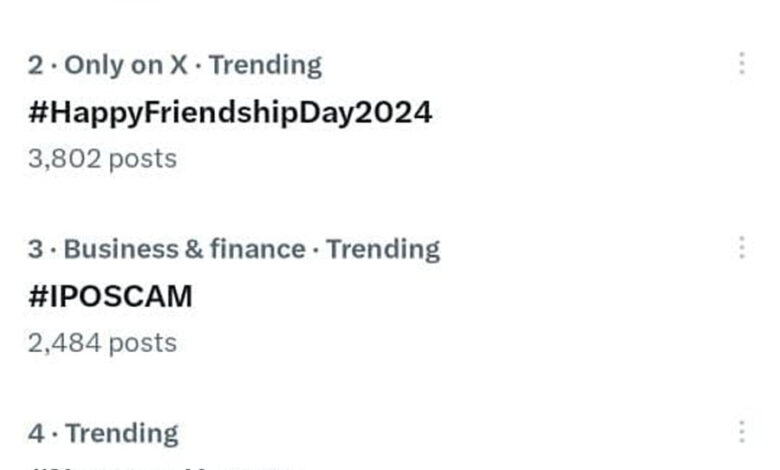Click more options for fourth trending item
The image size is (780, 470).
click(x=741, y=432)
